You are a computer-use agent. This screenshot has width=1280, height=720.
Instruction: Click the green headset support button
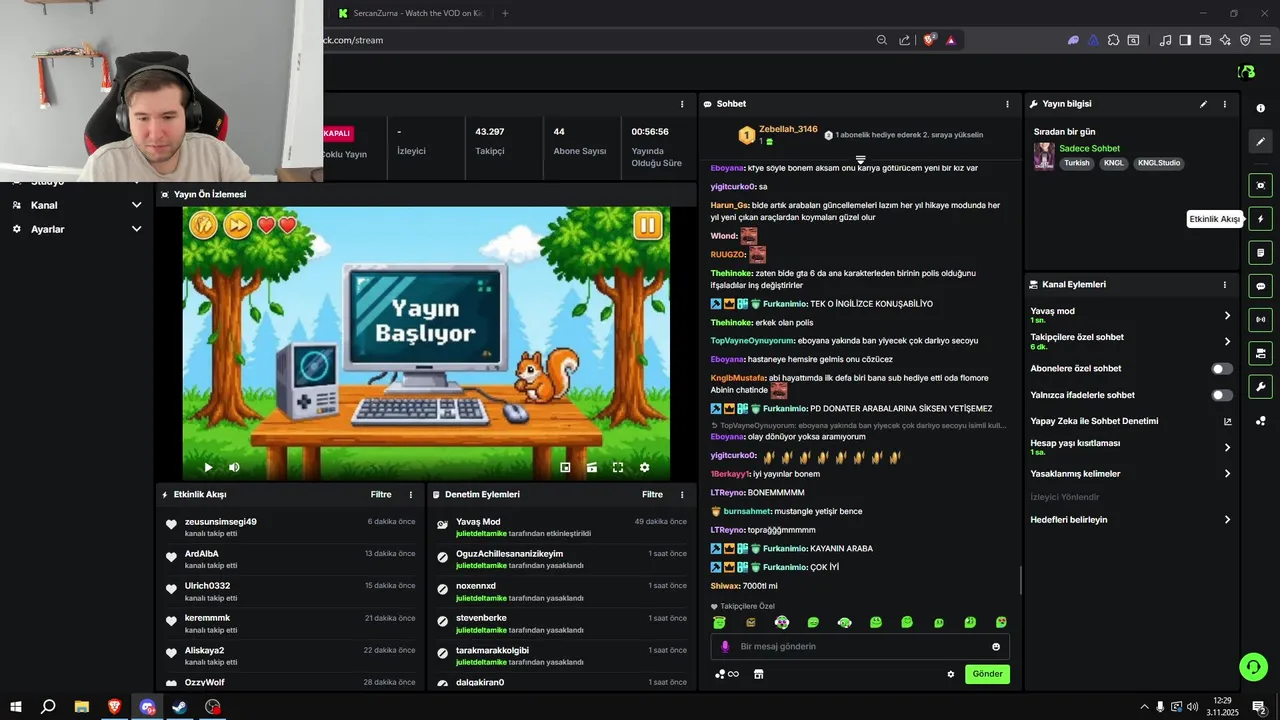pyautogui.click(x=1253, y=666)
